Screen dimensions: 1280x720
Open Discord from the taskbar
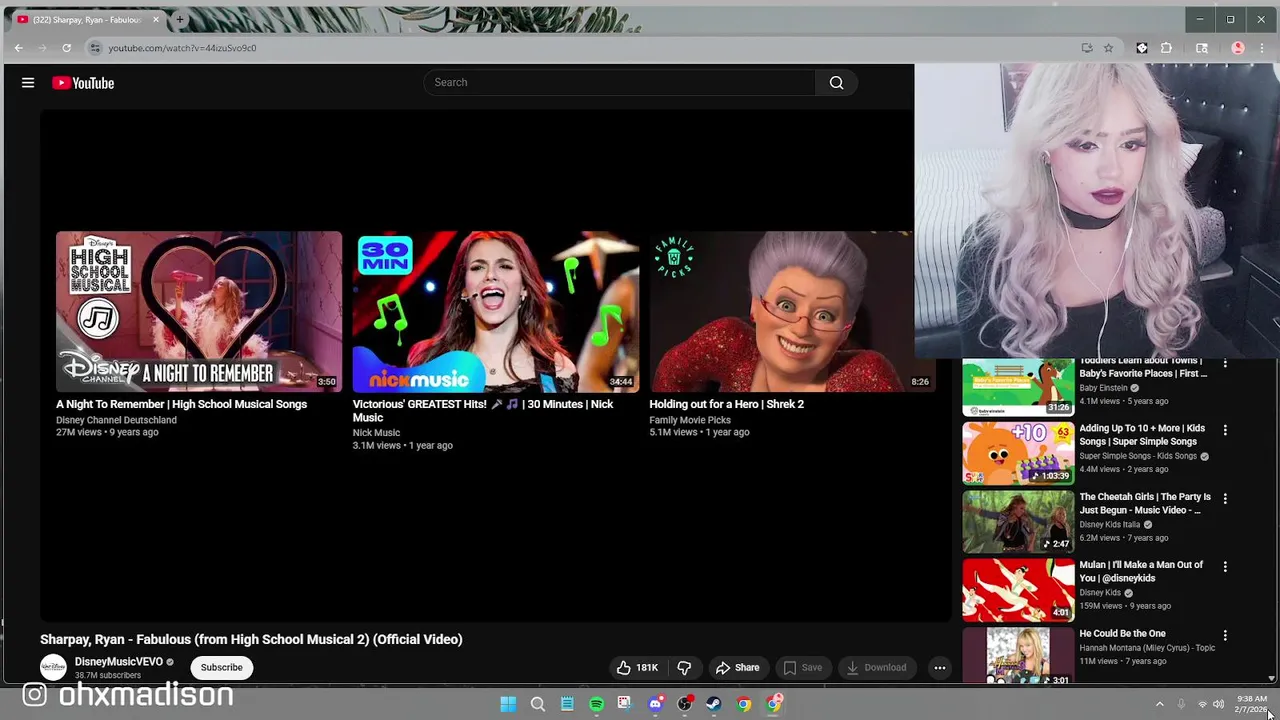655,704
